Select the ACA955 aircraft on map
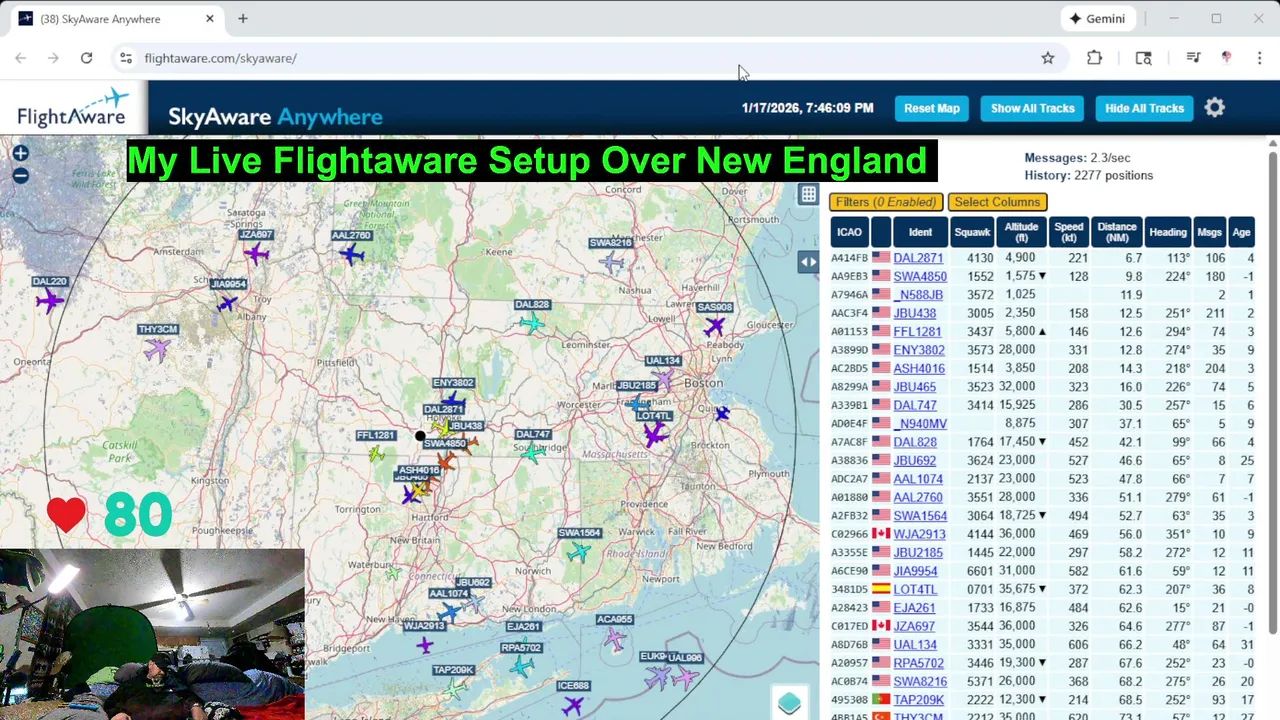1280x720 pixels. click(x=614, y=639)
